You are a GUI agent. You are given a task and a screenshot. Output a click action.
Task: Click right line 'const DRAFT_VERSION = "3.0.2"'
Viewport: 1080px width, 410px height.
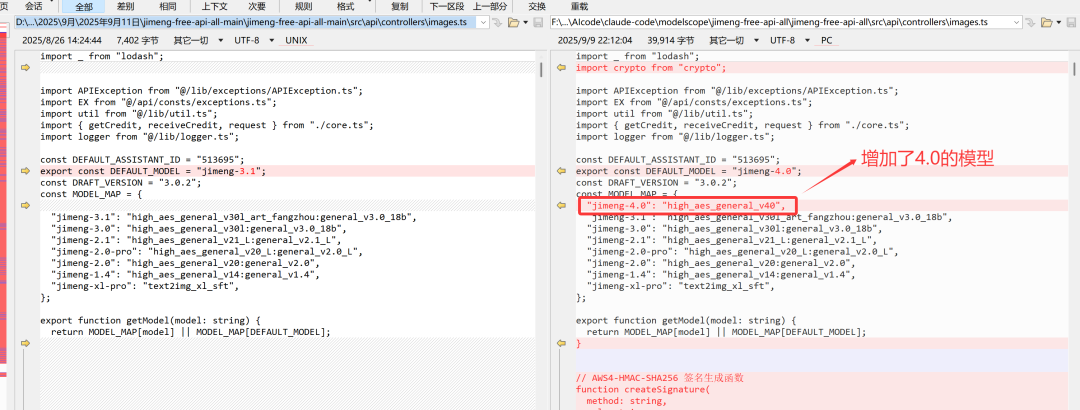[x=656, y=183]
